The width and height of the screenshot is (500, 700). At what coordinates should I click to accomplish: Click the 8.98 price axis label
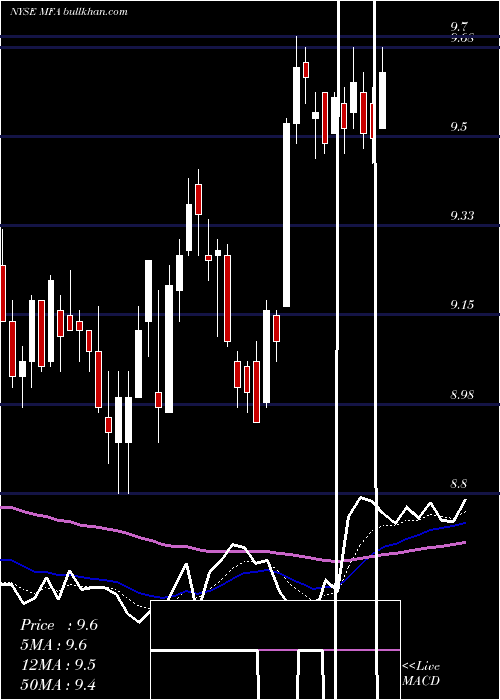pyautogui.click(x=462, y=395)
